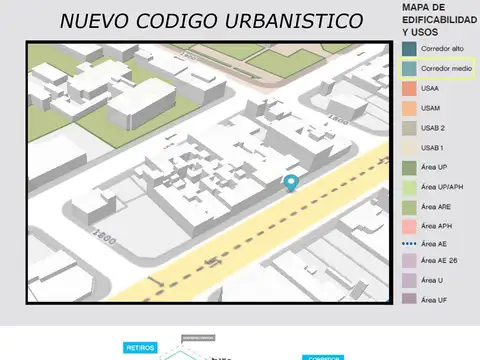Click the Área AE 26 swatch
Image resolution: width=480 pixels, height=360 pixels.
pyautogui.click(x=409, y=261)
